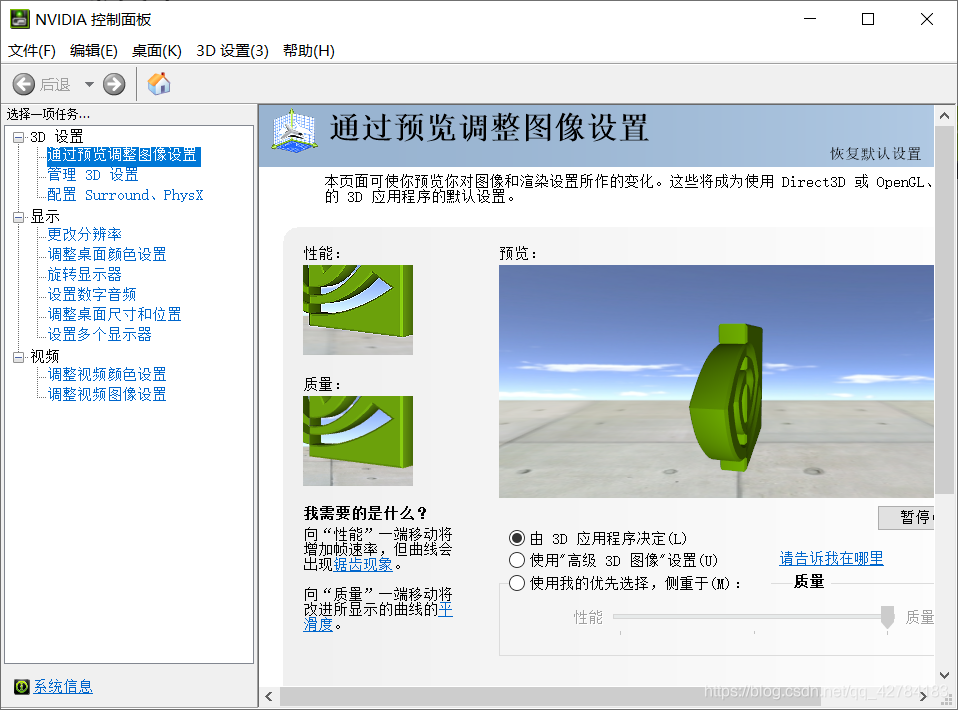
Task: Select 调整桌面尺寸和位置 in the tree
Action: [114, 315]
